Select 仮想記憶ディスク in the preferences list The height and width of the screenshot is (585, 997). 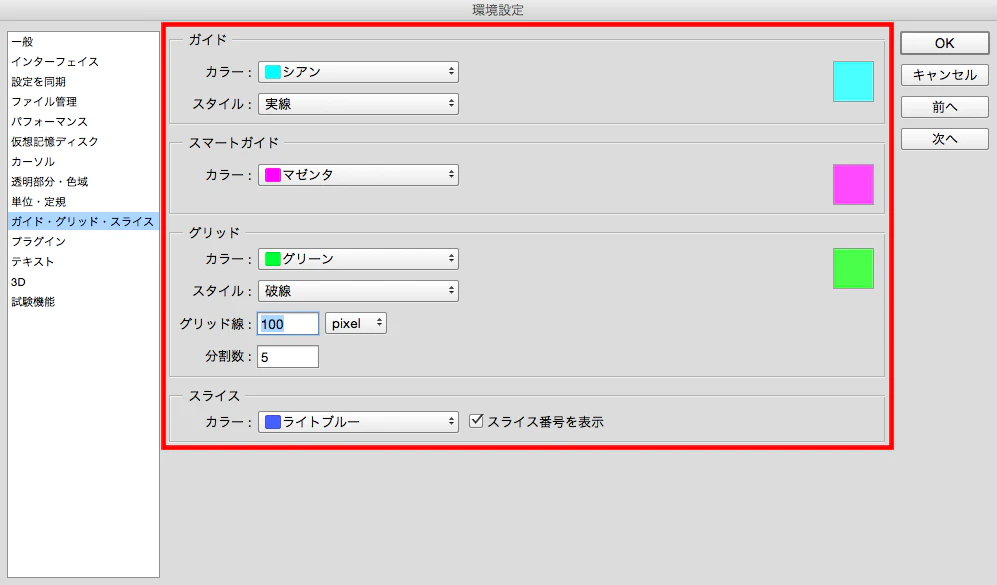pos(83,142)
